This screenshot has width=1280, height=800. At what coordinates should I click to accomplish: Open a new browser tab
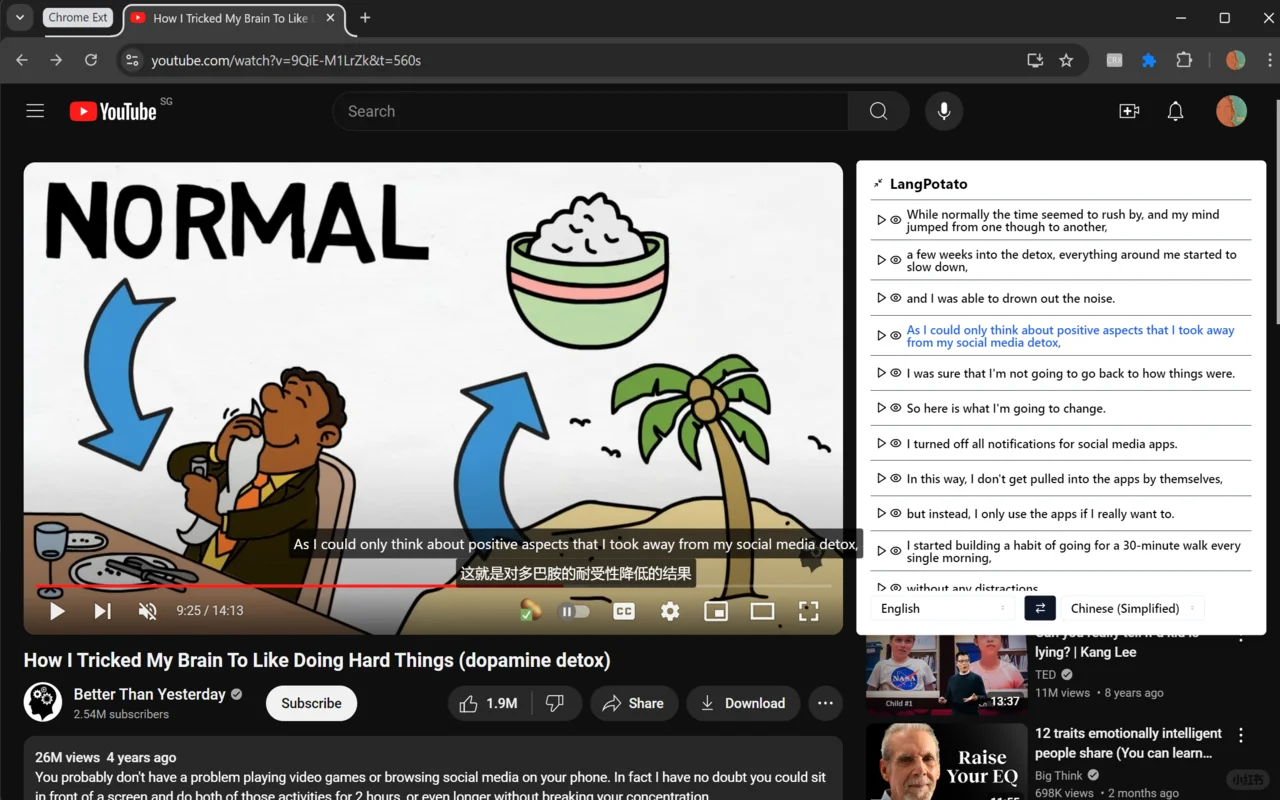coord(365,18)
